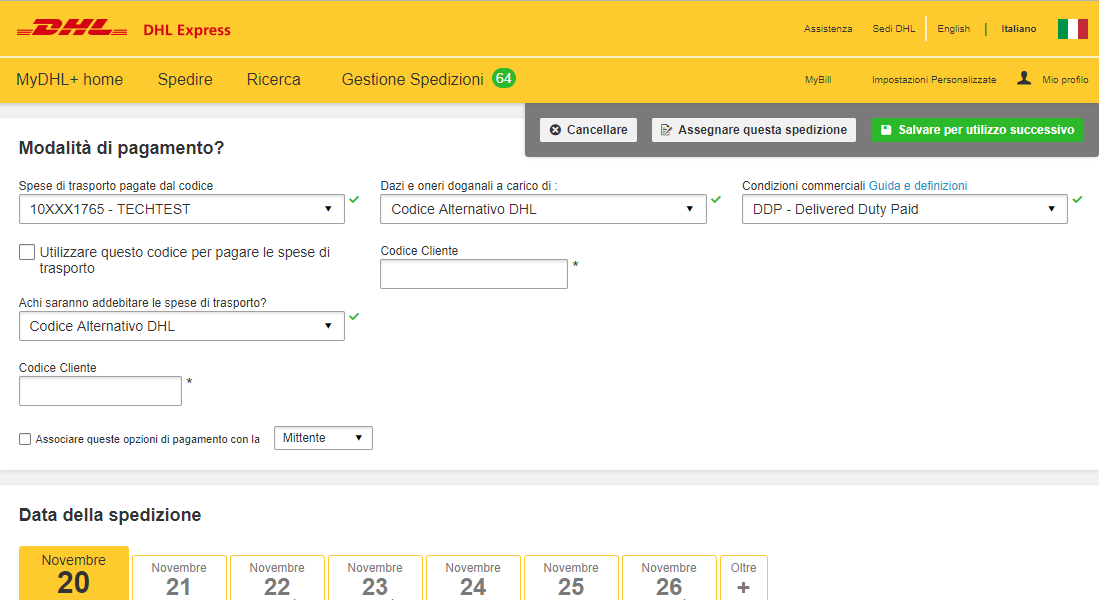Open the Assistenza link
The height and width of the screenshot is (600, 1099).
pyautogui.click(x=828, y=29)
